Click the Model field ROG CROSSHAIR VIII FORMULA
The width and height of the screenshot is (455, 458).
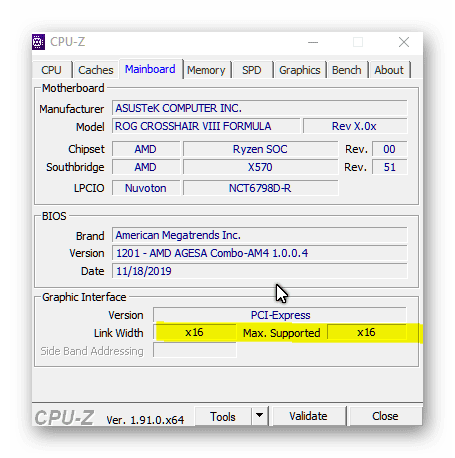[206, 126]
